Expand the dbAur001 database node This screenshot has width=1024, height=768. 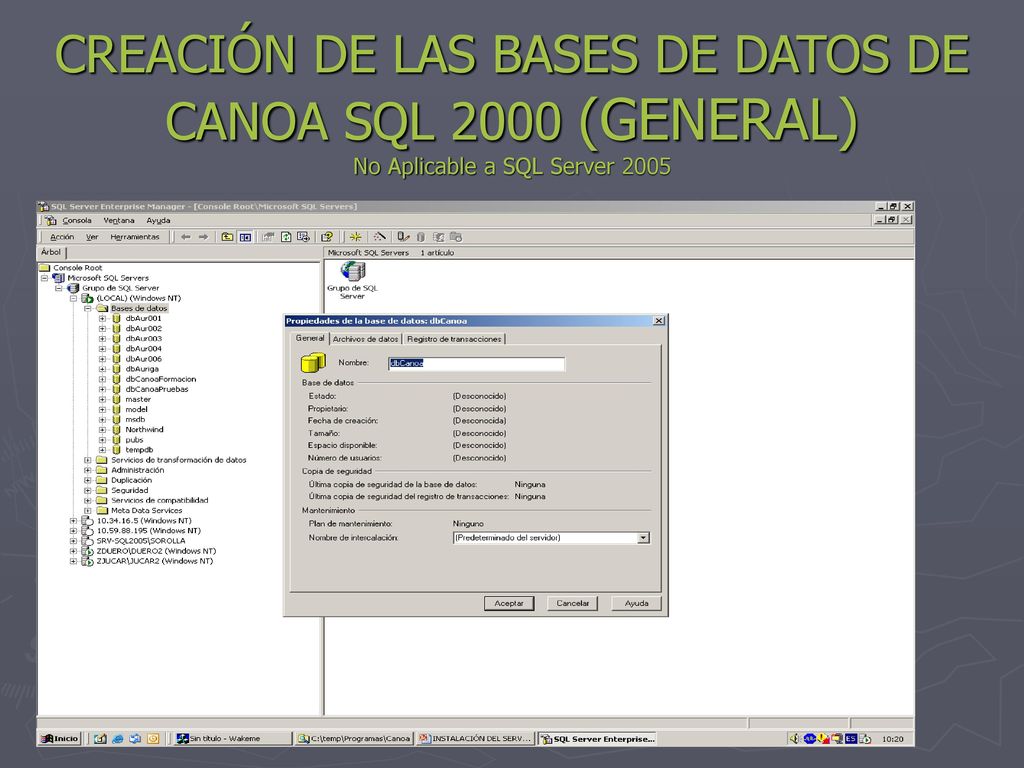pyautogui.click(x=102, y=319)
